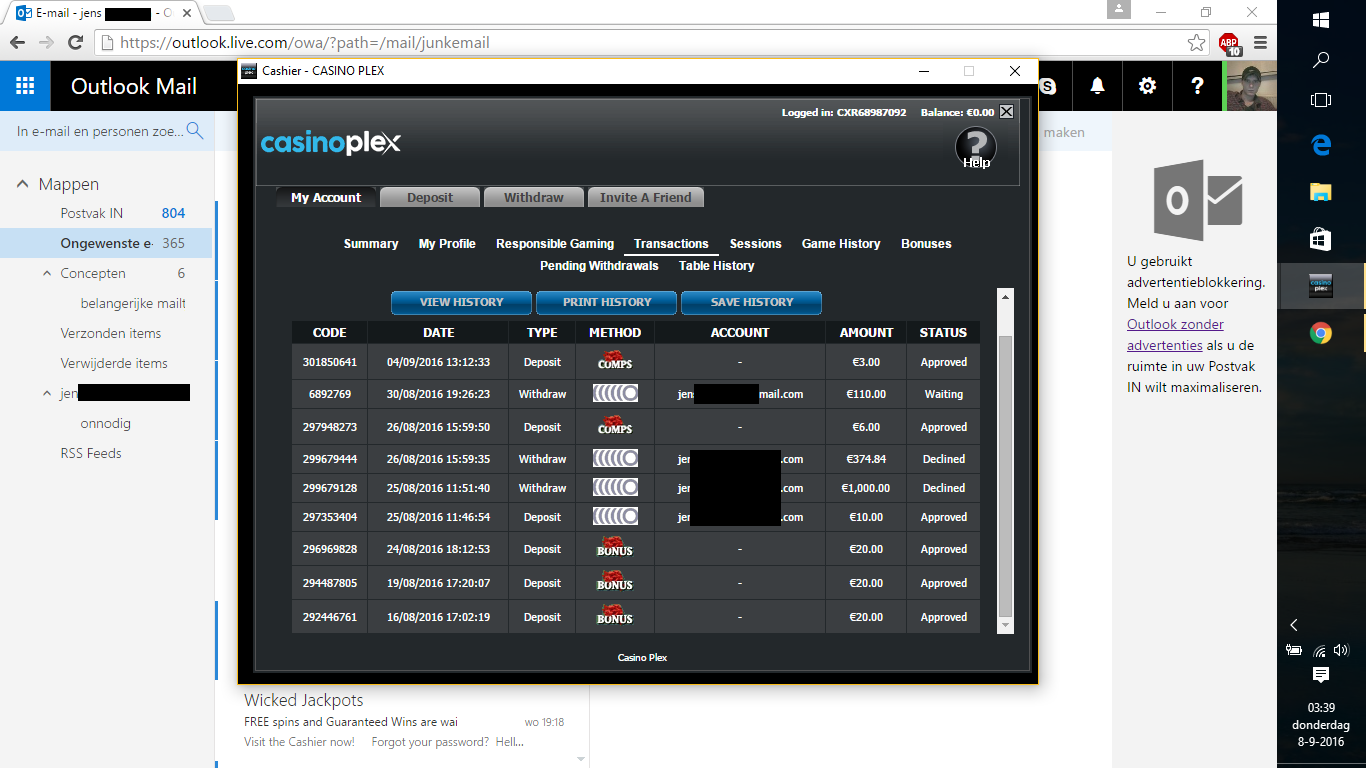
Task: Open Task View on the taskbar
Action: pos(1321,100)
